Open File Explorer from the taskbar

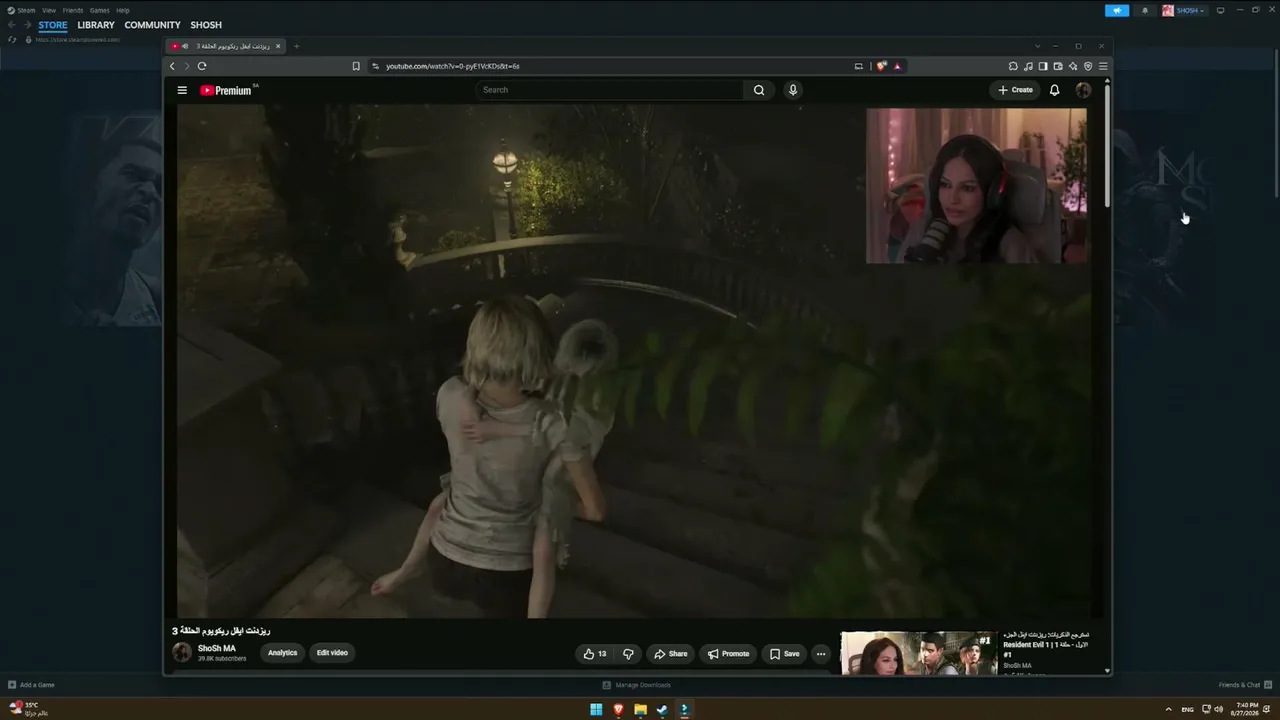coord(640,710)
